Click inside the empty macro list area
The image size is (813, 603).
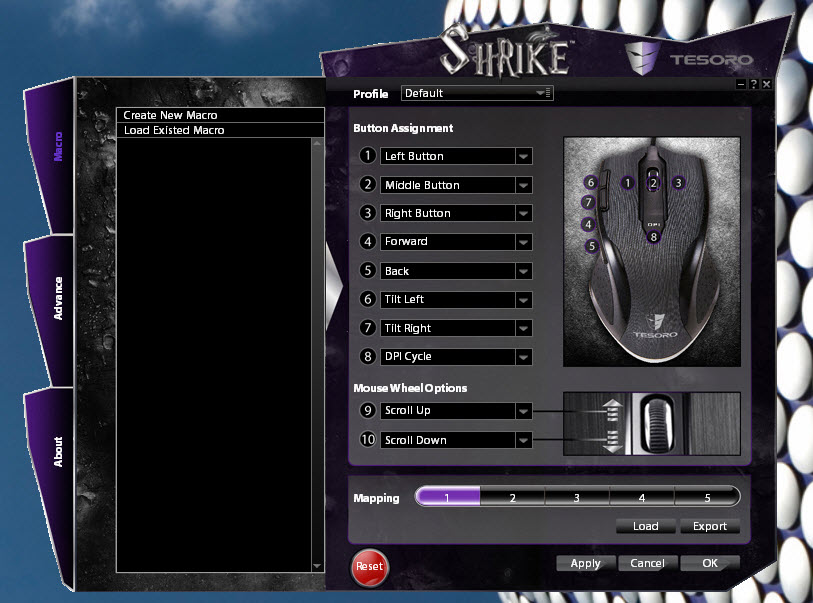(x=214, y=355)
